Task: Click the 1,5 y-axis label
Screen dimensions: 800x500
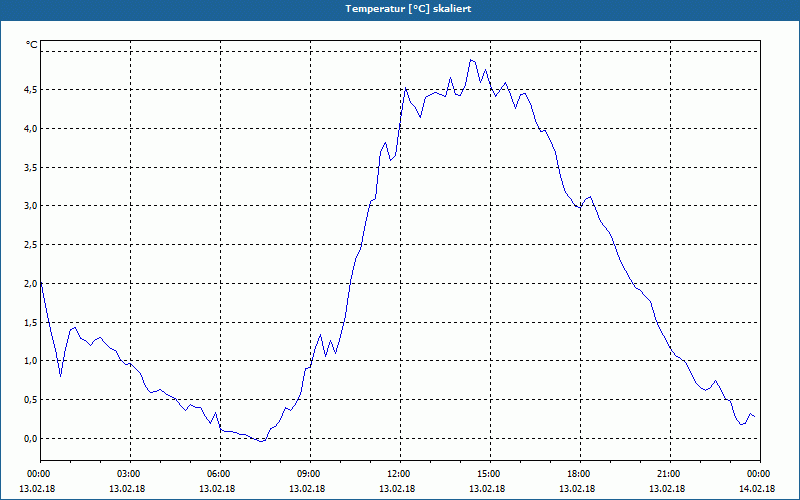Action: pyautogui.click(x=31, y=322)
